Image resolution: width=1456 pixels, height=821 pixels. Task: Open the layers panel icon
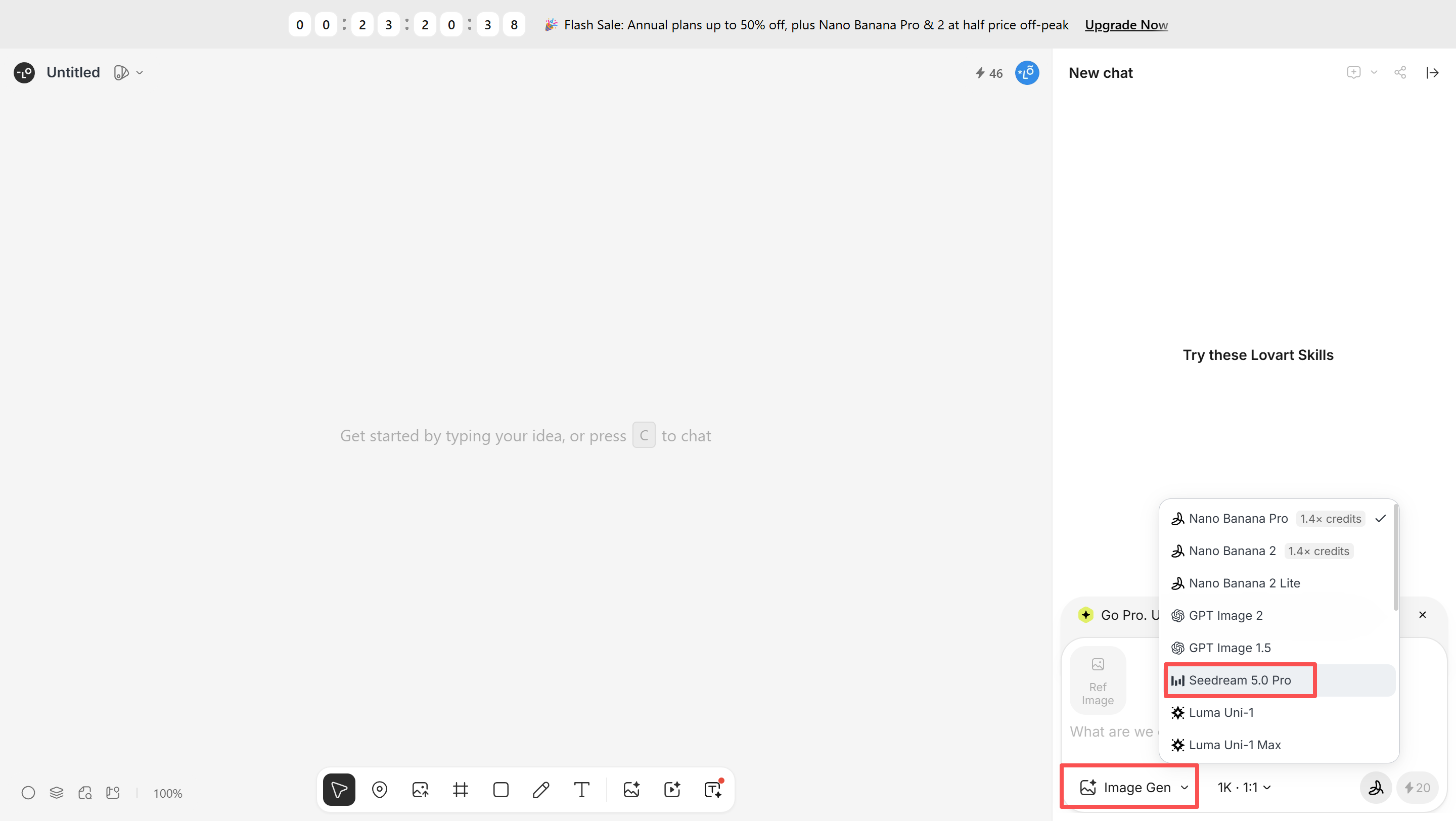57,793
